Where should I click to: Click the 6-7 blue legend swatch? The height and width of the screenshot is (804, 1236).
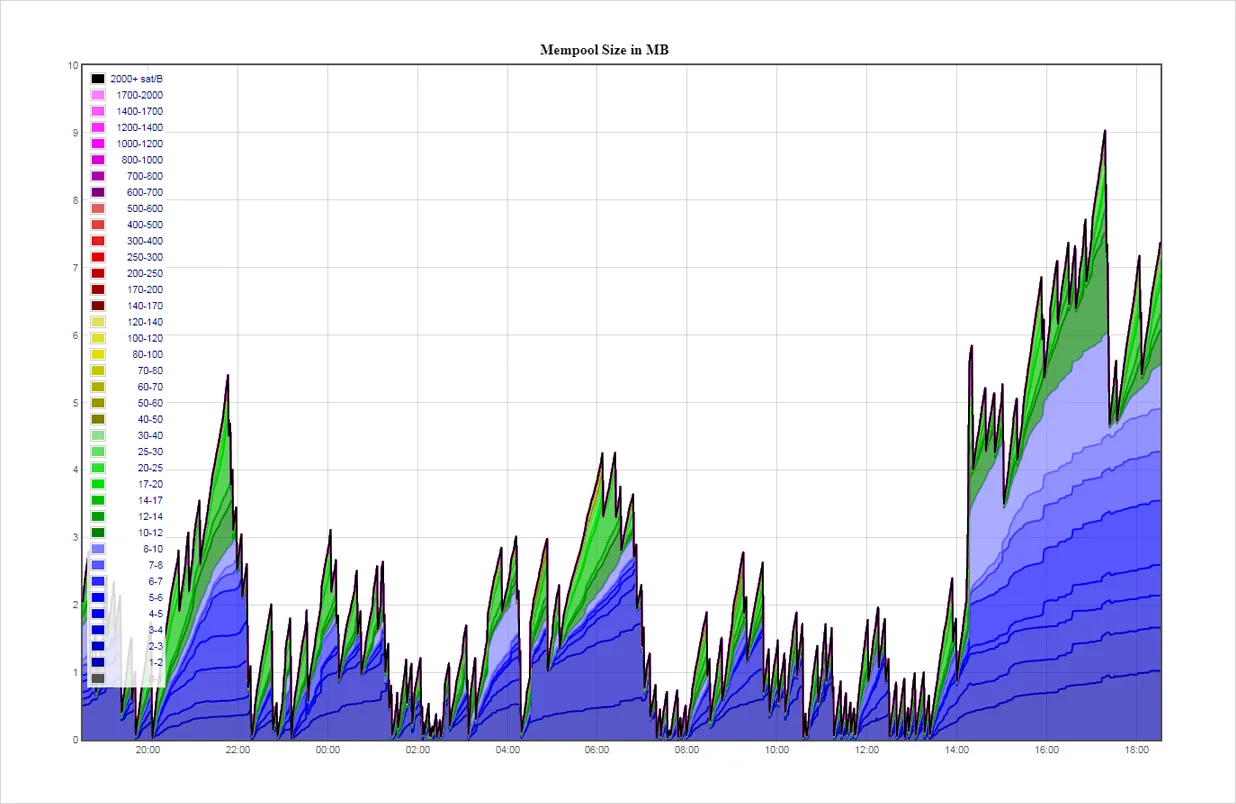[x=98, y=581]
